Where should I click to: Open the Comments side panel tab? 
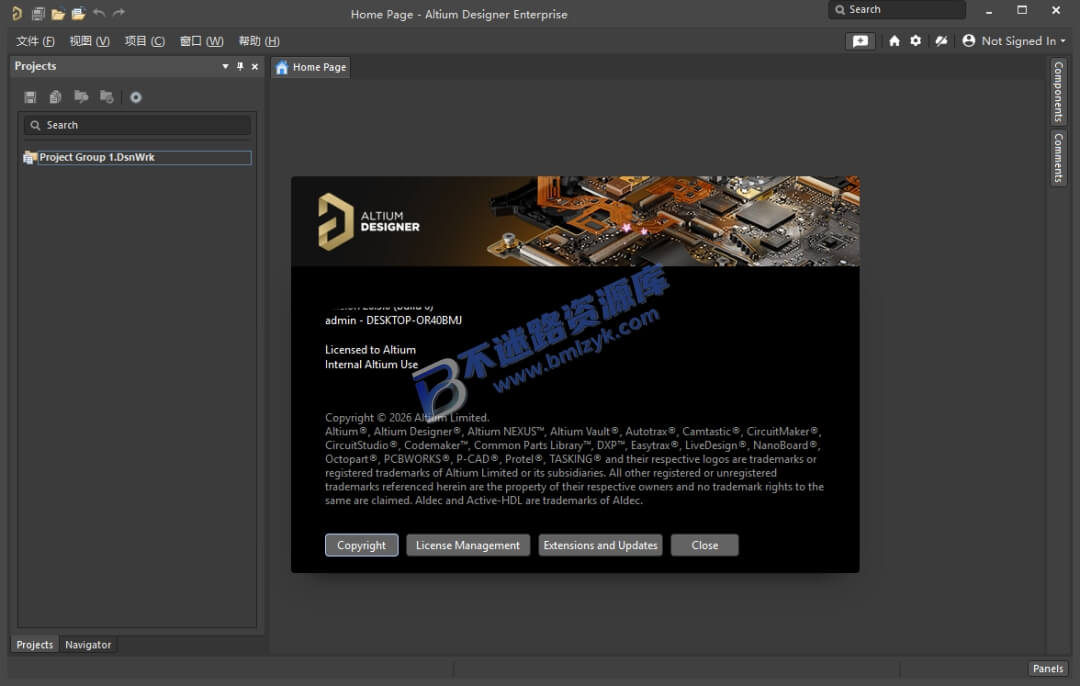1058,158
